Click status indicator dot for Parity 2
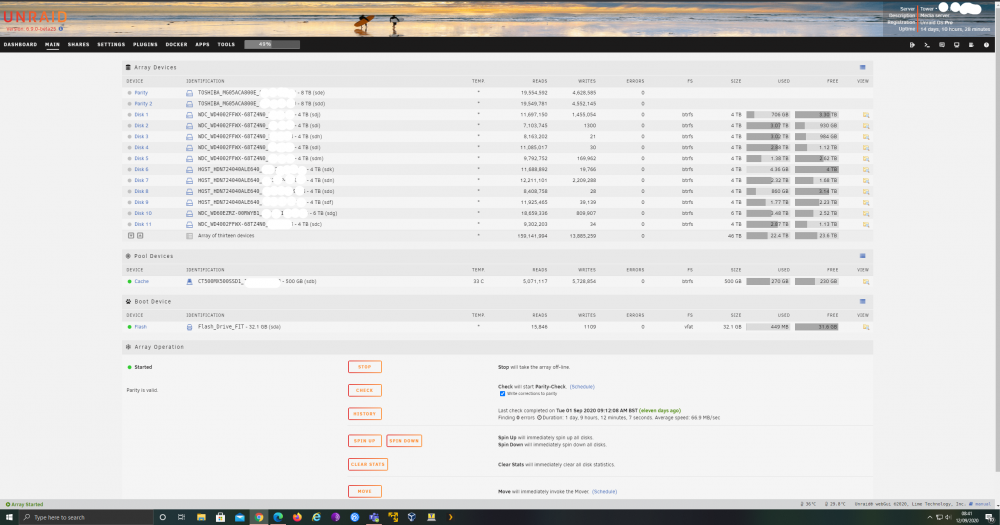 129,103
